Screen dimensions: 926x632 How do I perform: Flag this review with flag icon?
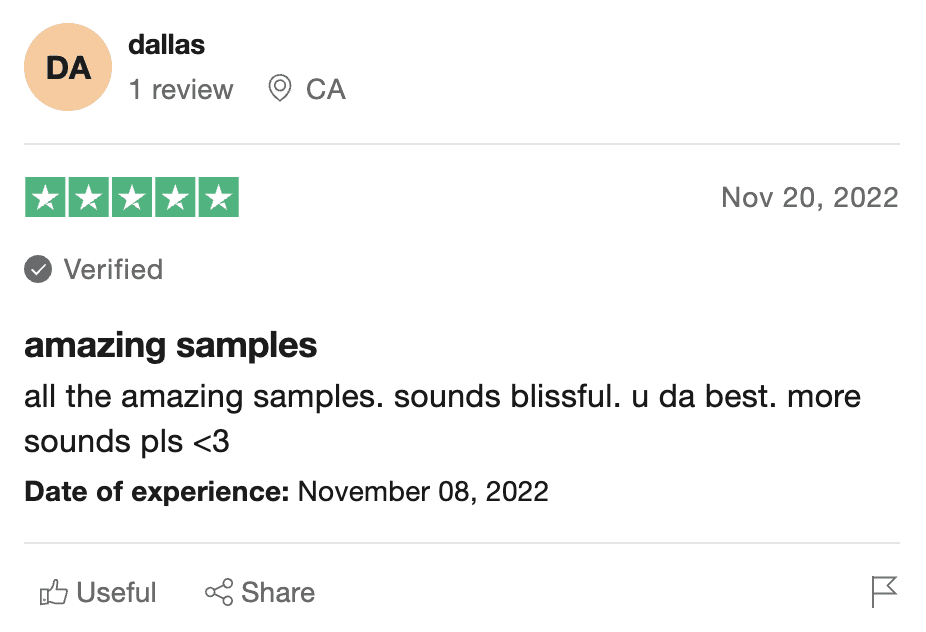click(884, 592)
